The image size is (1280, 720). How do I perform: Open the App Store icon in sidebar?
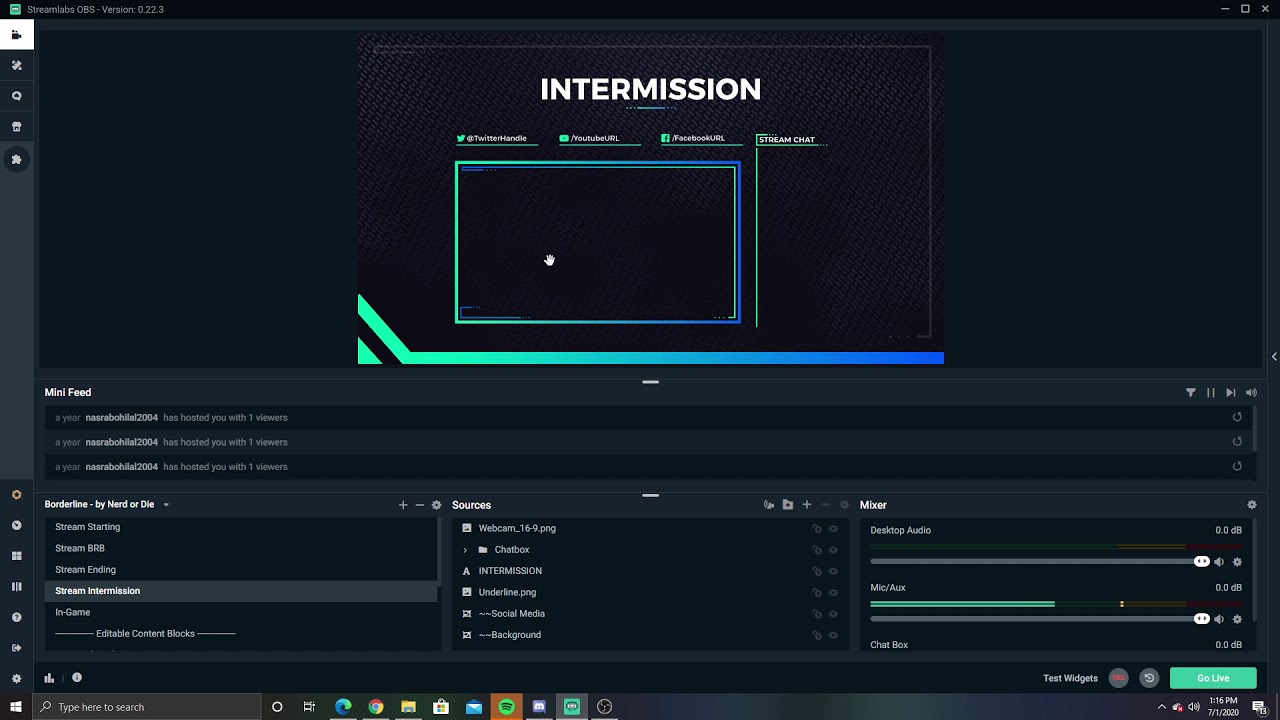click(x=16, y=128)
